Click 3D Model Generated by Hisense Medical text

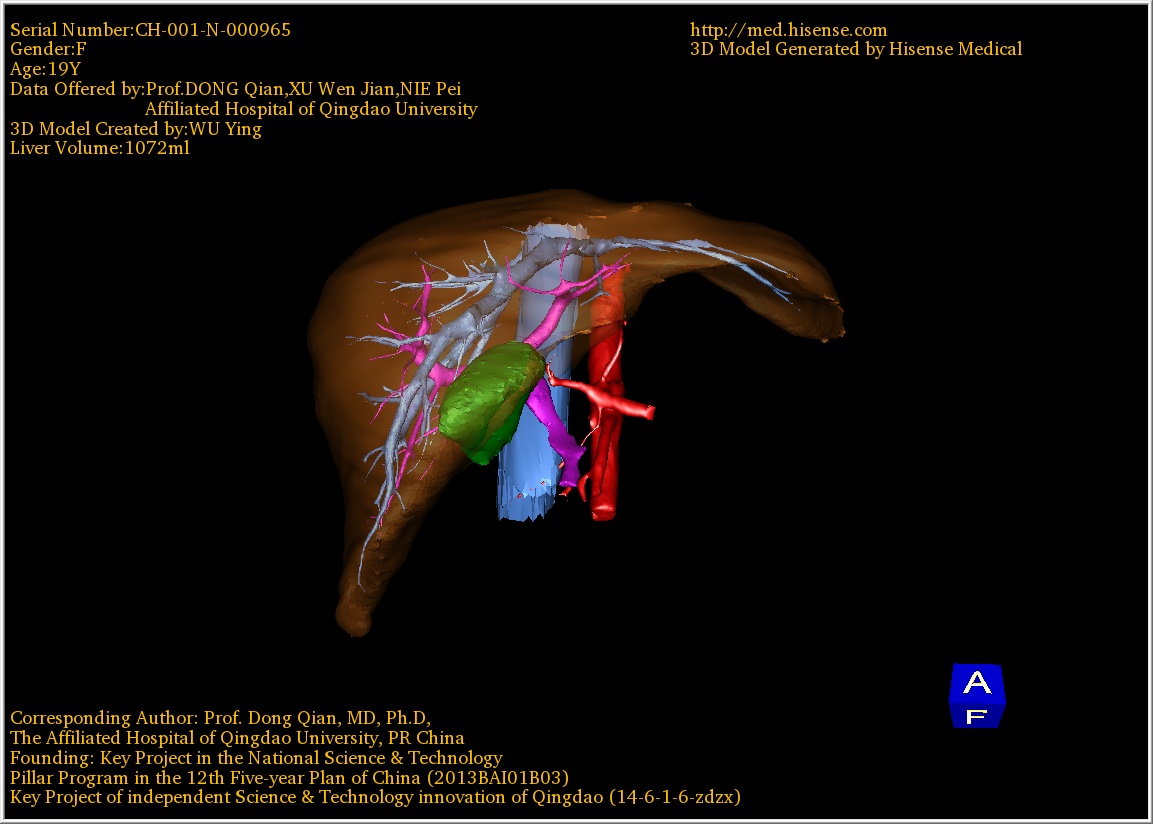coord(856,49)
